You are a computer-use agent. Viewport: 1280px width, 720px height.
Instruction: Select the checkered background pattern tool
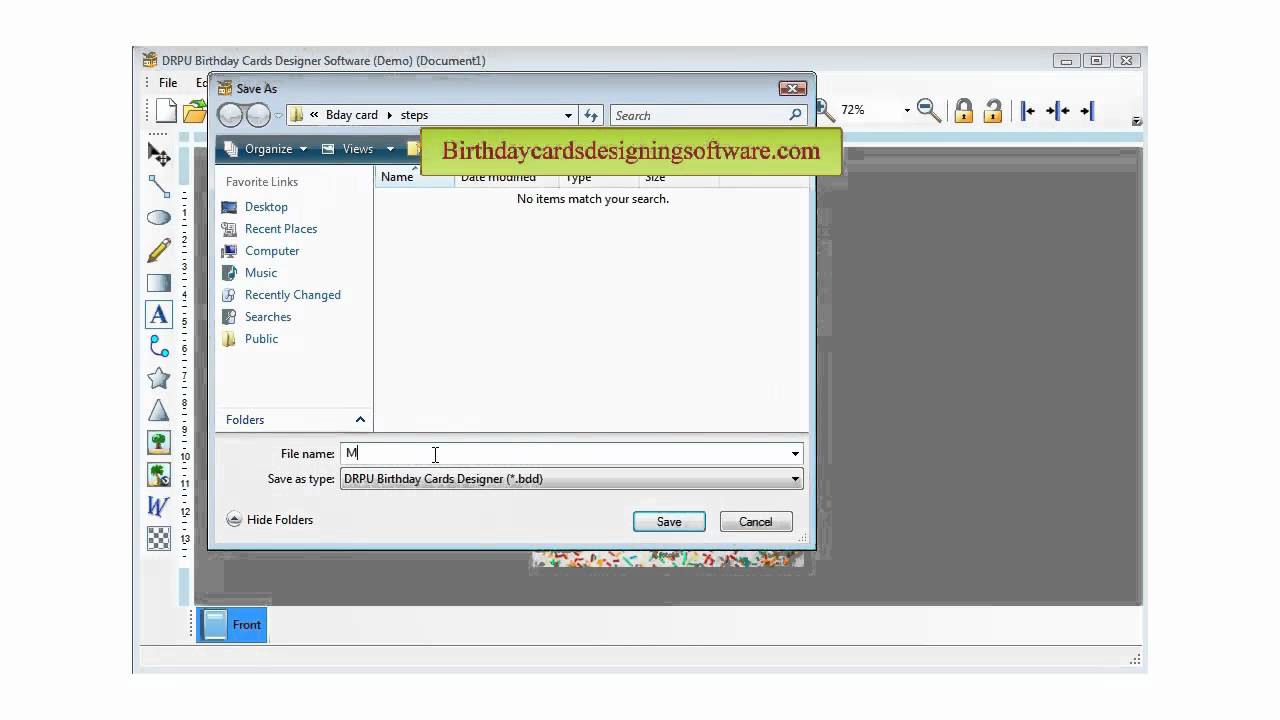[159, 538]
